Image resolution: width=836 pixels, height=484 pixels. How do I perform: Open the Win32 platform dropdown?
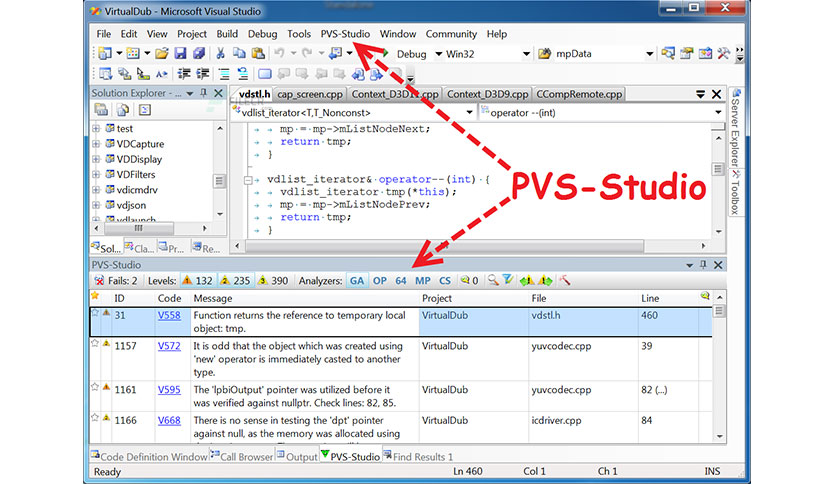pyautogui.click(x=526, y=54)
